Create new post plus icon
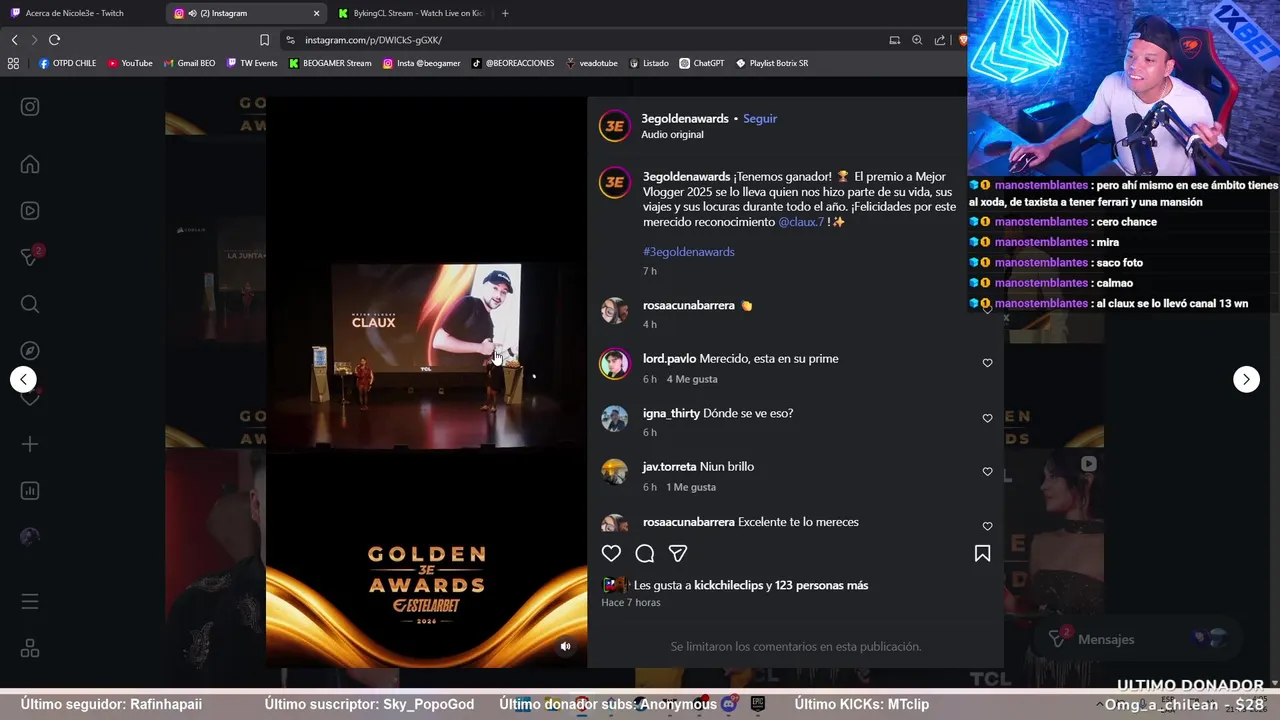Image resolution: width=1280 pixels, height=720 pixels. click(x=30, y=444)
